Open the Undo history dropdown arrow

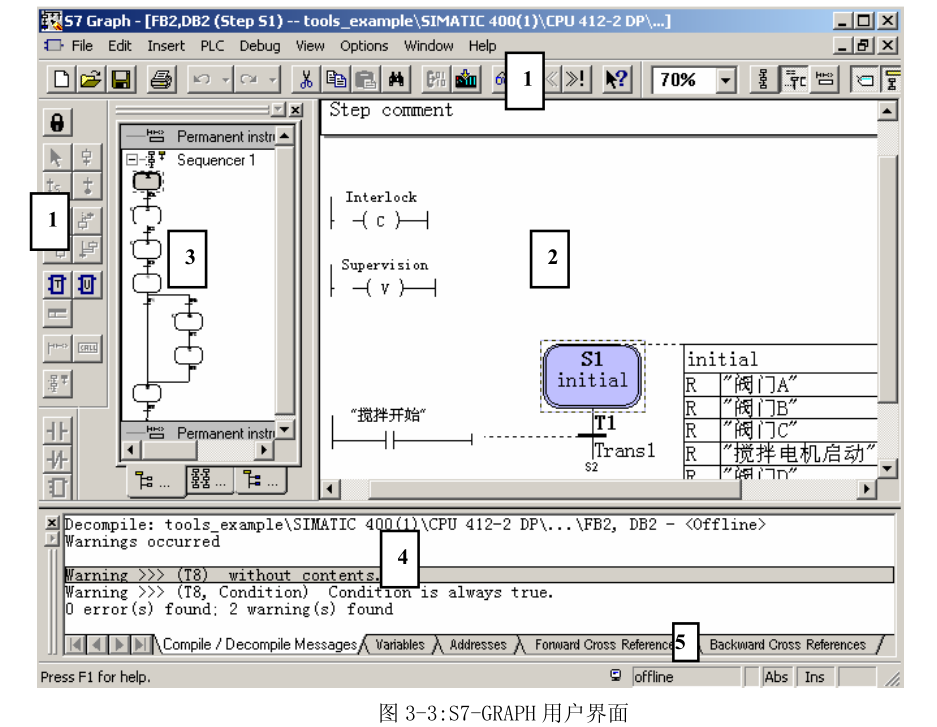[225, 77]
